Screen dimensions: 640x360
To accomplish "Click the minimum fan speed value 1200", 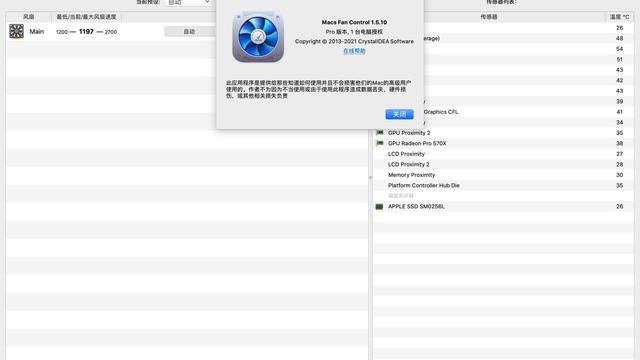I will pyautogui.click(x=62, y=32).
